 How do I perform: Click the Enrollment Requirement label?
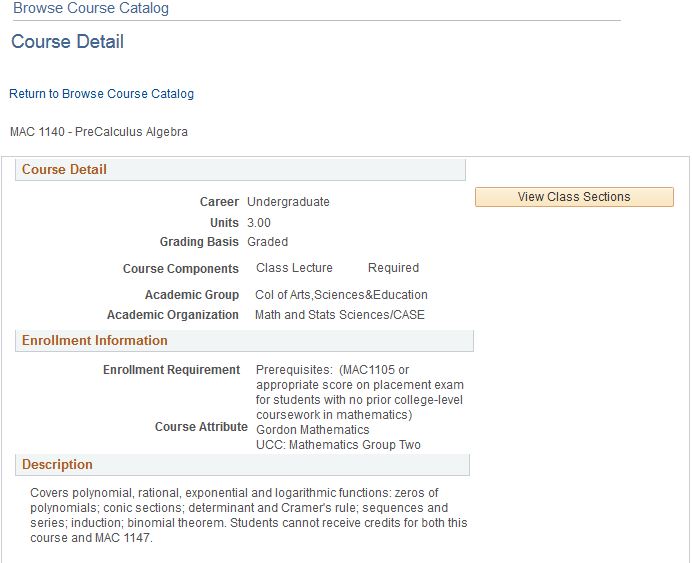coord(171,370)
